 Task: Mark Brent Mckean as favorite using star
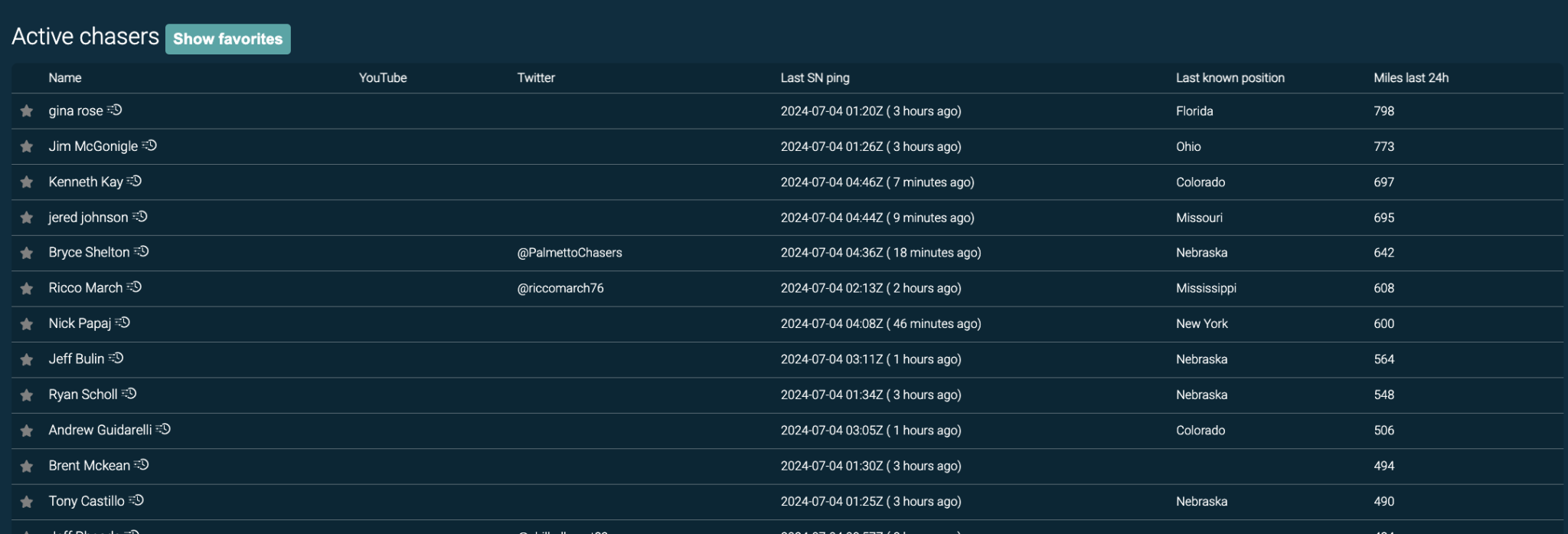tap(27, 466)
